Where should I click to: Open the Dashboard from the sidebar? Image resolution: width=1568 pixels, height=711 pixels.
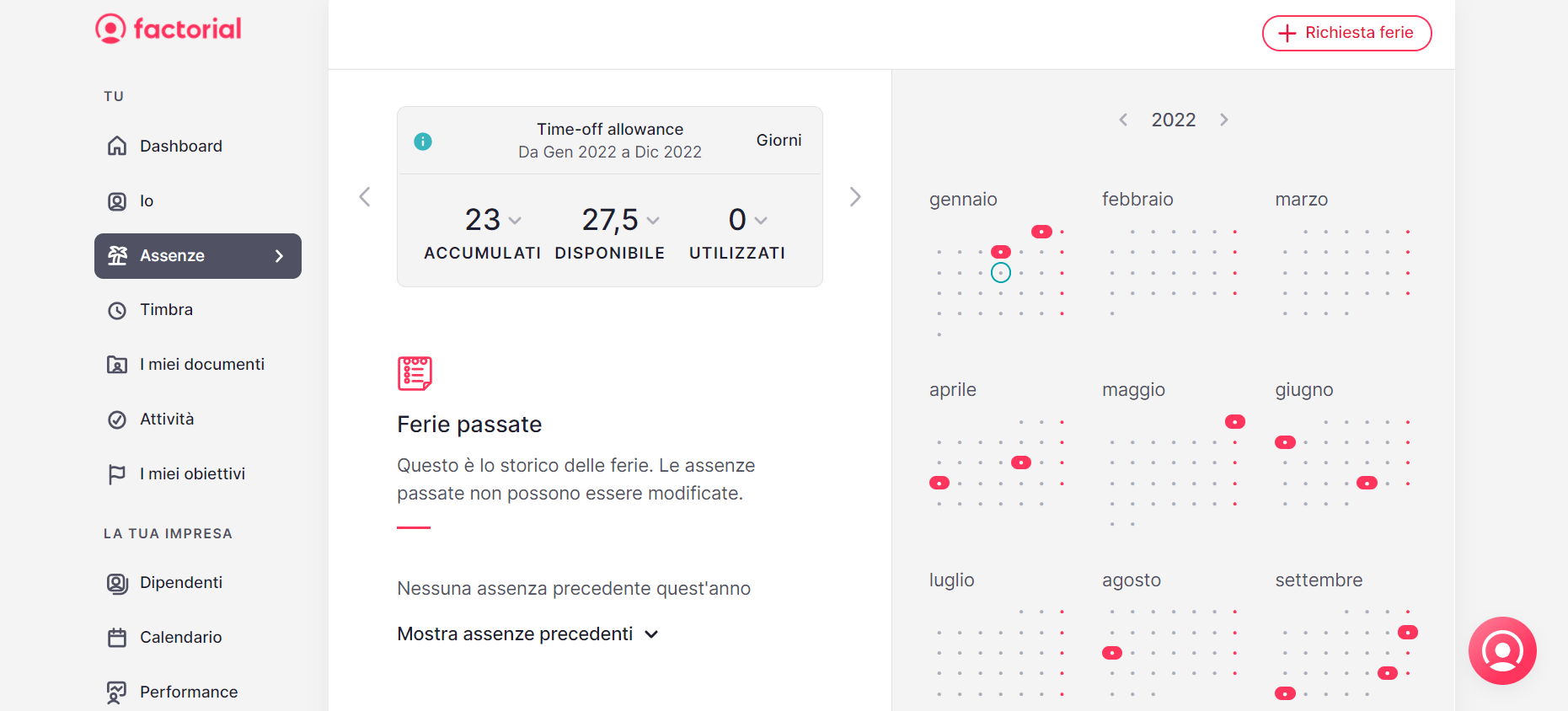117,146
